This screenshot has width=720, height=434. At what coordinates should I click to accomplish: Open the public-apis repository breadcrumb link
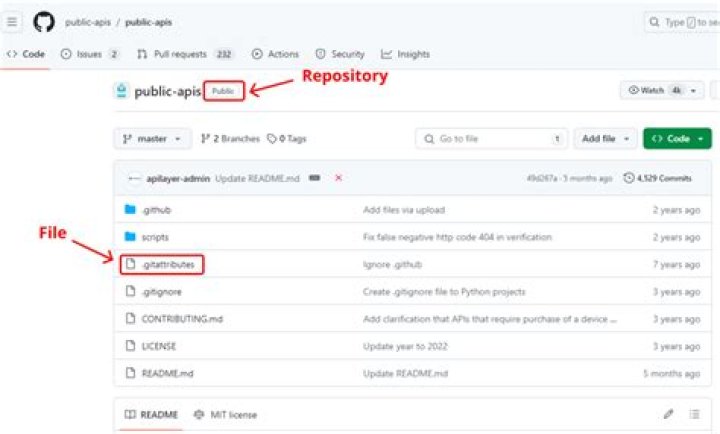point(148,22)
